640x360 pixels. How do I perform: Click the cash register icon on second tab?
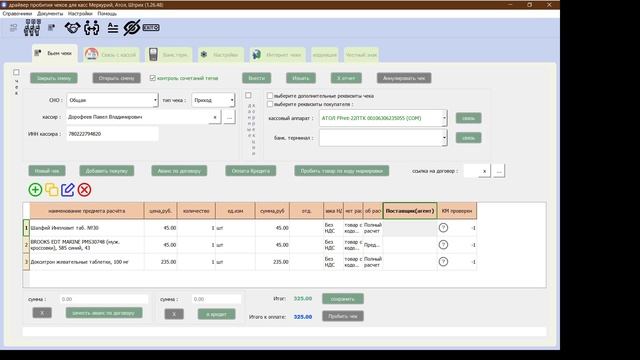pyautogui.click(x=91, y=54)
